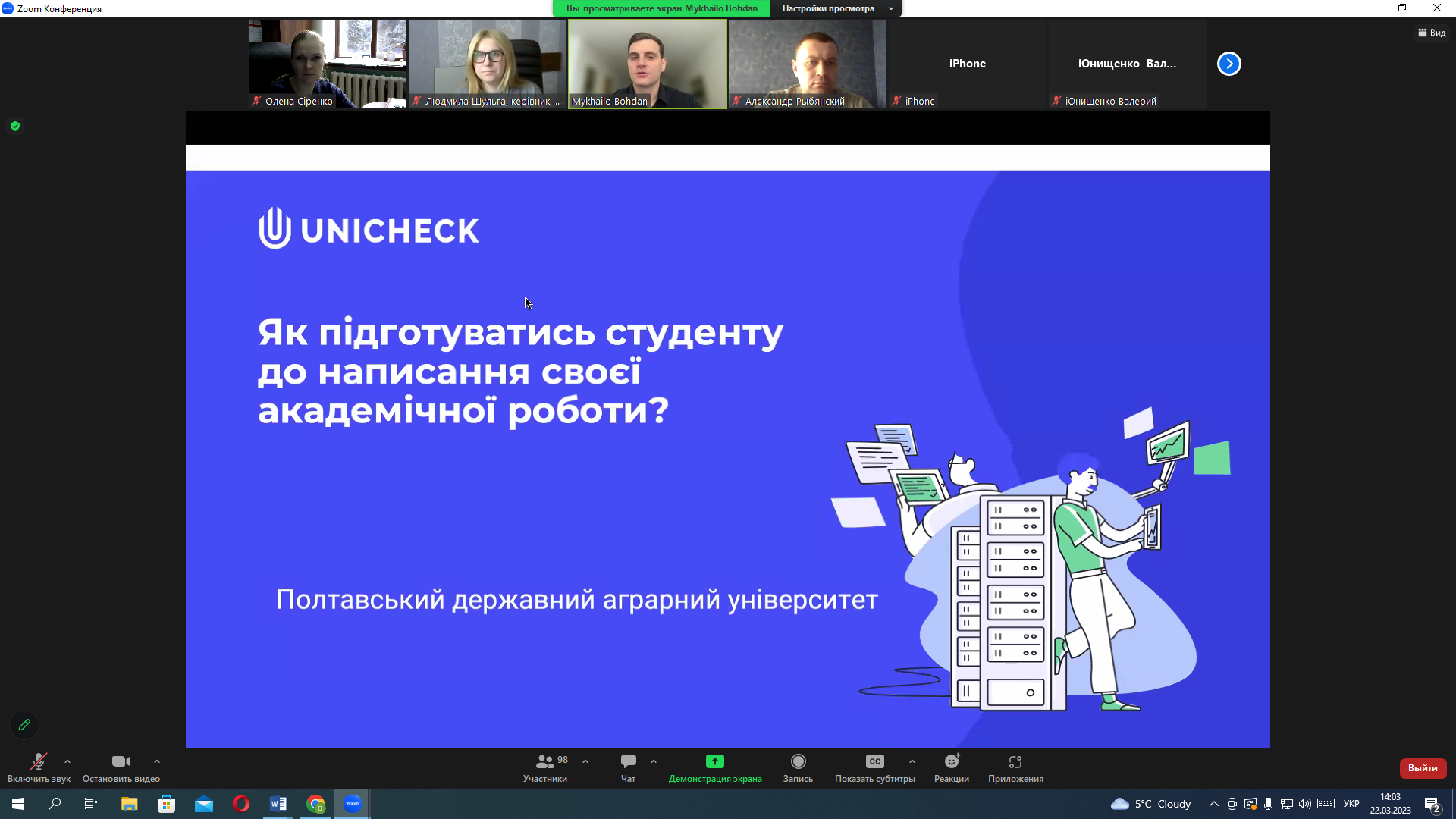This screenshot has width=1456, height=819.
Task: Switch to Zoom on taskbar
Action: click(353, 804)
